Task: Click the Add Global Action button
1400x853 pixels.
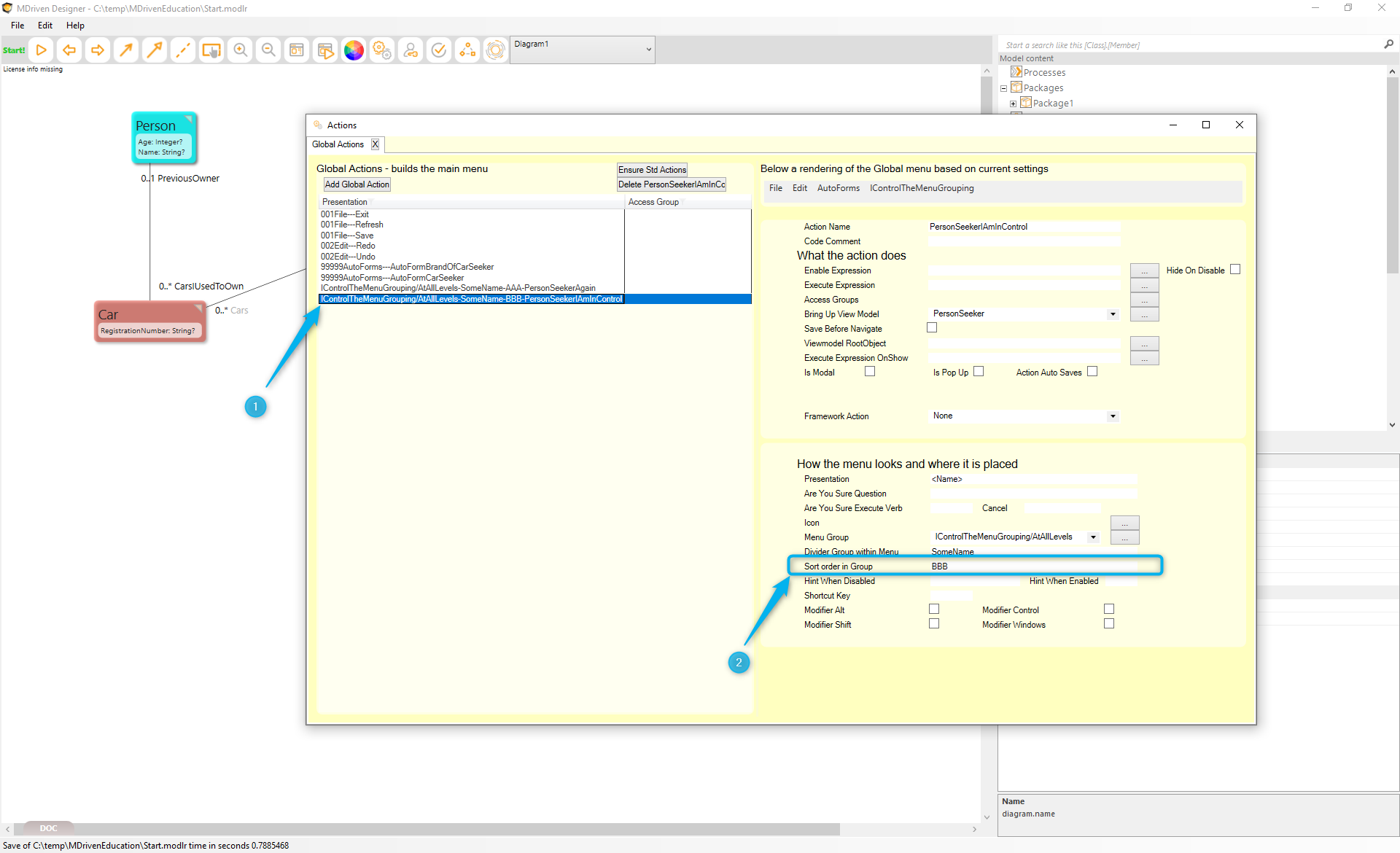Action: coord(357,184)
